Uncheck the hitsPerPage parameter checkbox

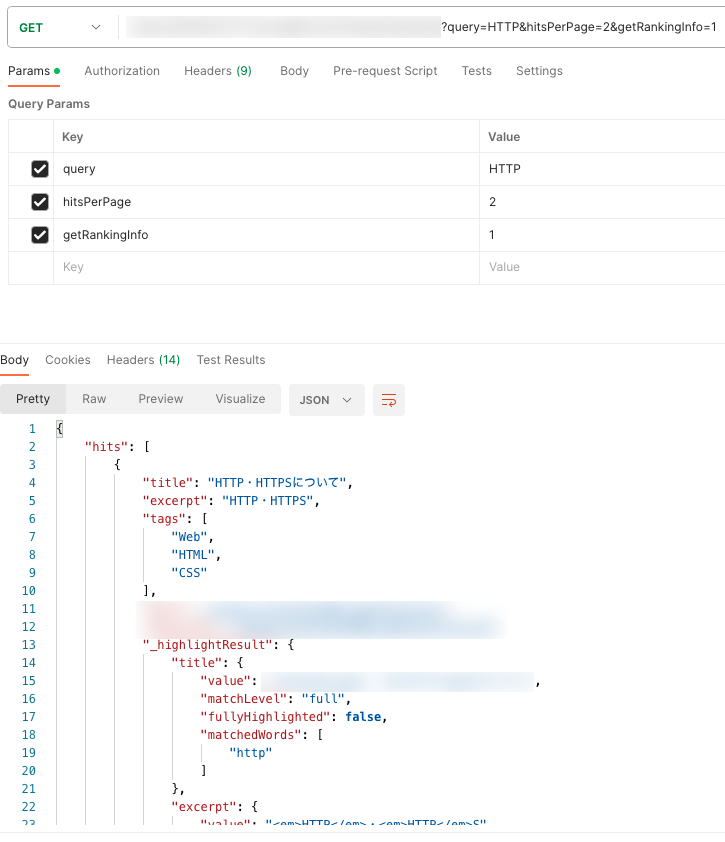pyautogui.click(x=40, y=202)
